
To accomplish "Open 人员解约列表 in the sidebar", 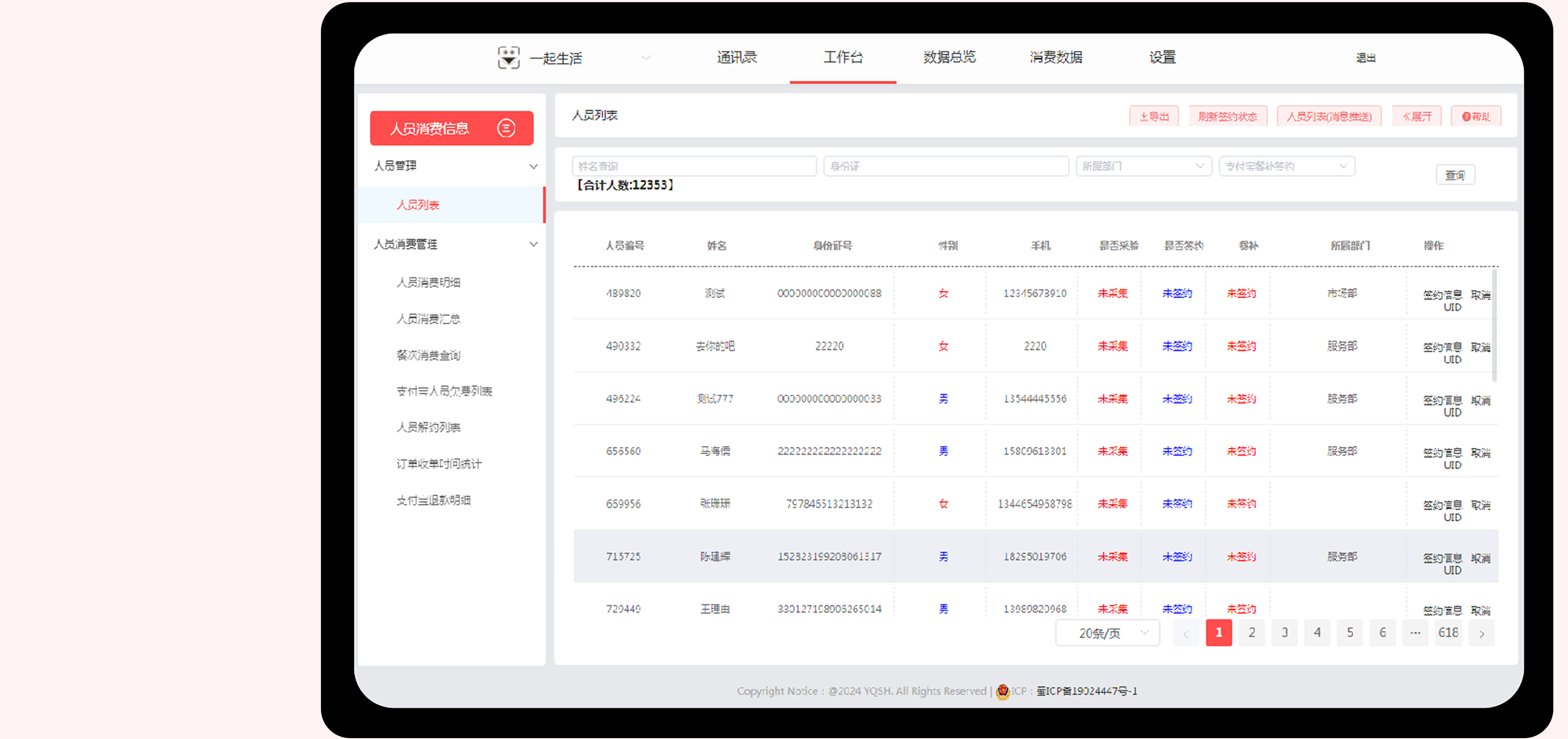I will click(x=429, y=427).
